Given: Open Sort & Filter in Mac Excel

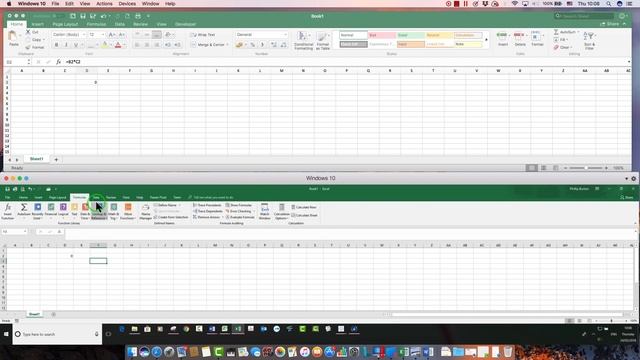Looking at the screenshot, I should point(589,40).
